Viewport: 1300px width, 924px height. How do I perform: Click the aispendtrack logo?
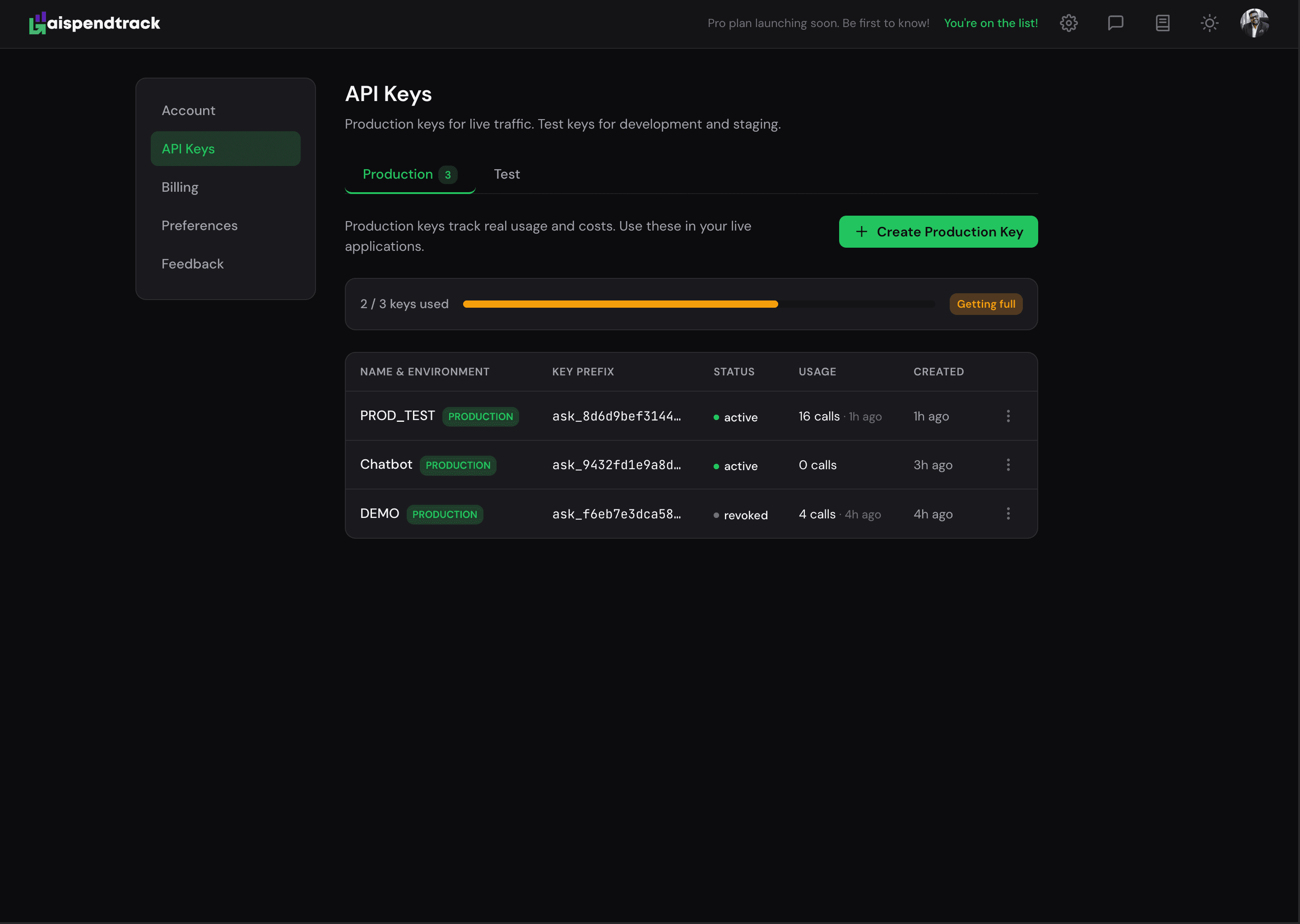tap(94, 23)
